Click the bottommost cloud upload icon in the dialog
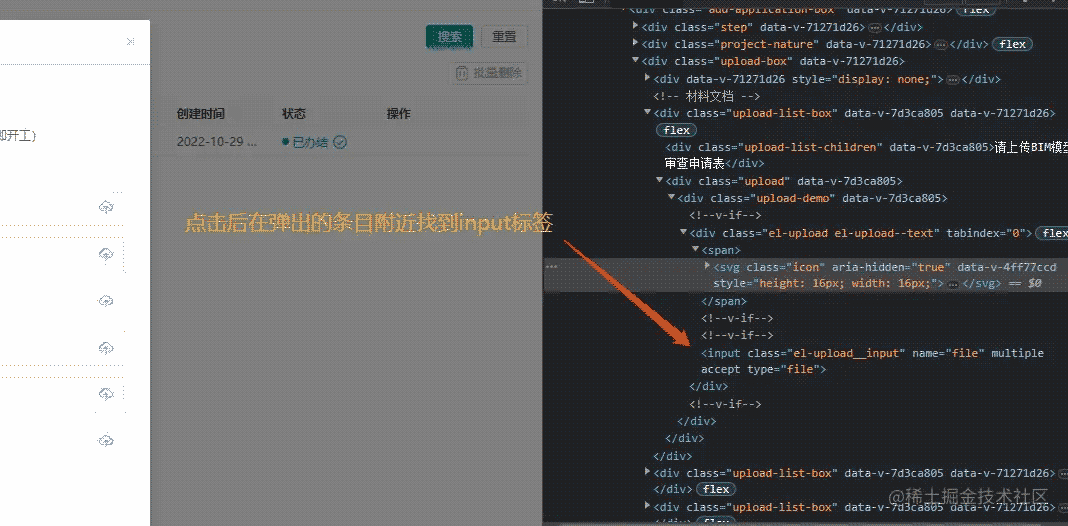 [x=106, y=441]
